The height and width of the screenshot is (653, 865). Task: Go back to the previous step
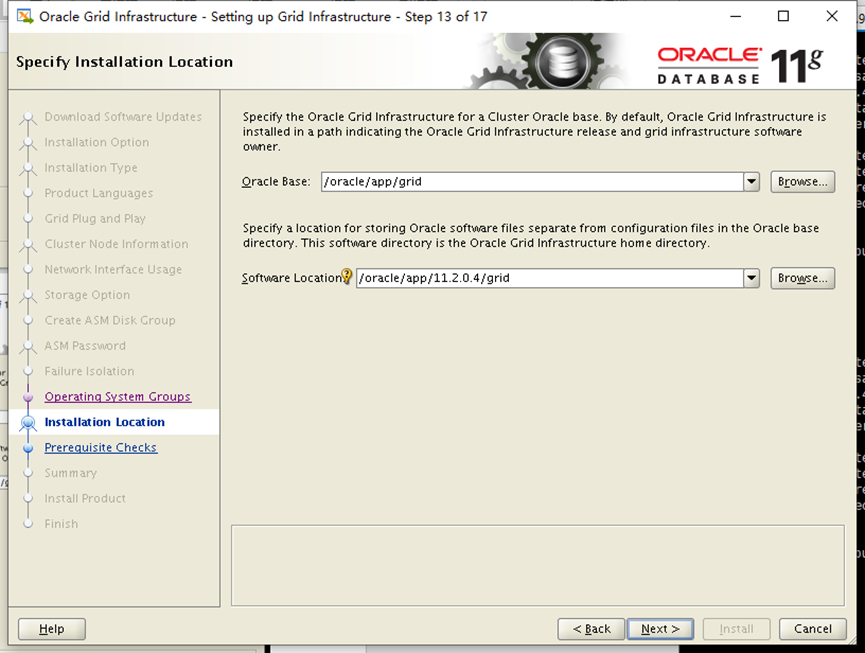[591, 629]
